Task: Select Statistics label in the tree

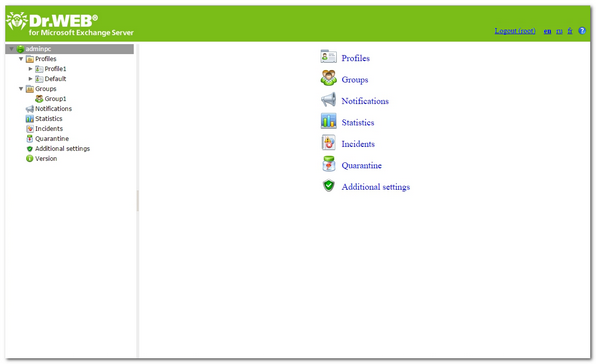Action: [49, 119]
